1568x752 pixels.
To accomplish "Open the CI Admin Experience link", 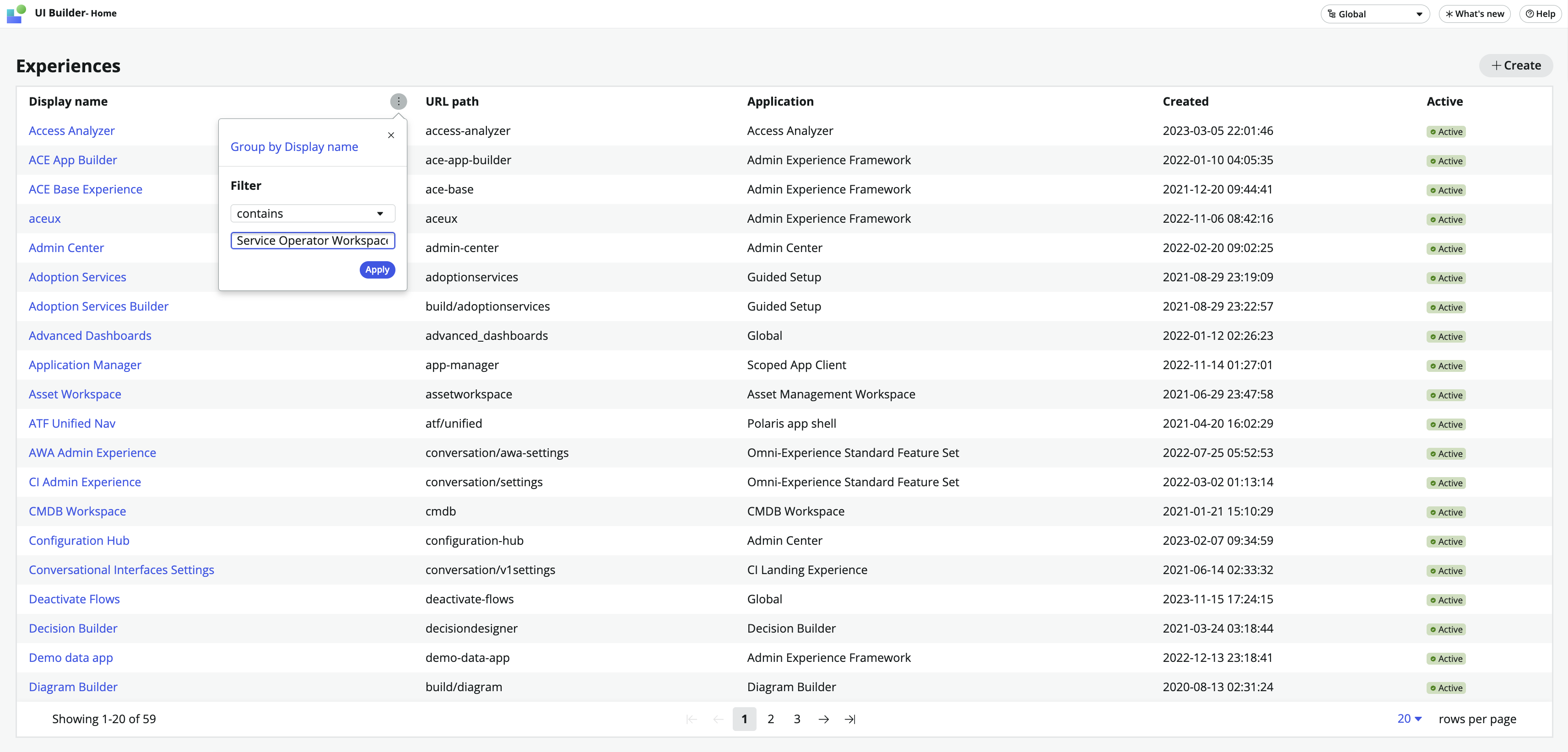I will coord(85,482).
